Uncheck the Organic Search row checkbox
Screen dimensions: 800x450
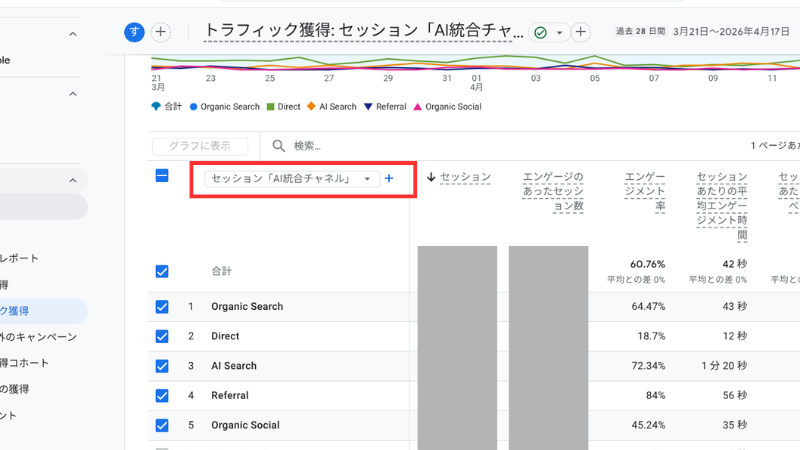click(162, 307)
